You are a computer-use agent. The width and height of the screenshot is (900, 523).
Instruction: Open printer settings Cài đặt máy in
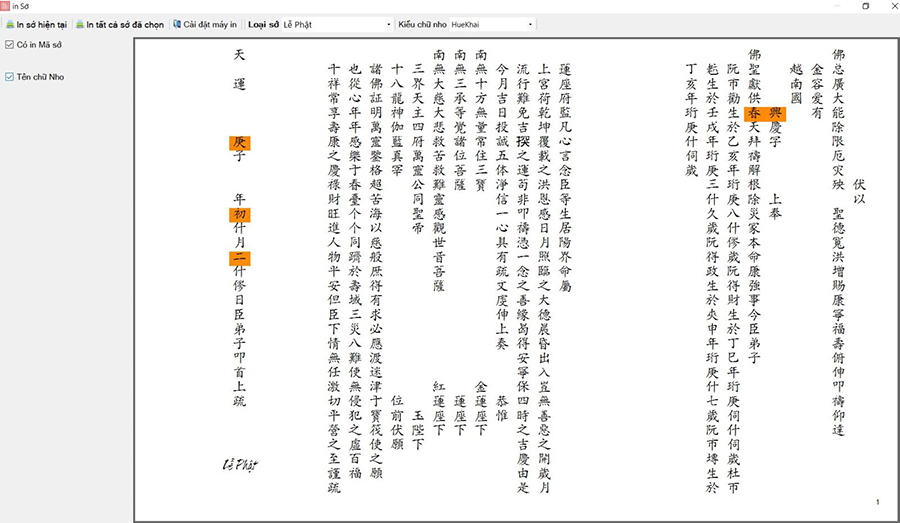205,25
